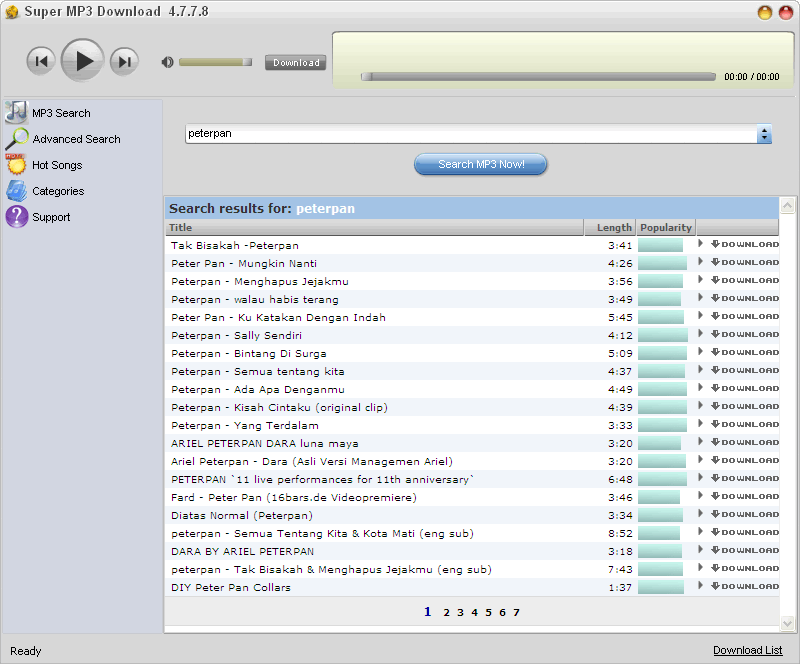Sort results by Popularity column
This screenshot has height=664, width=800.
tap(666, 228)
